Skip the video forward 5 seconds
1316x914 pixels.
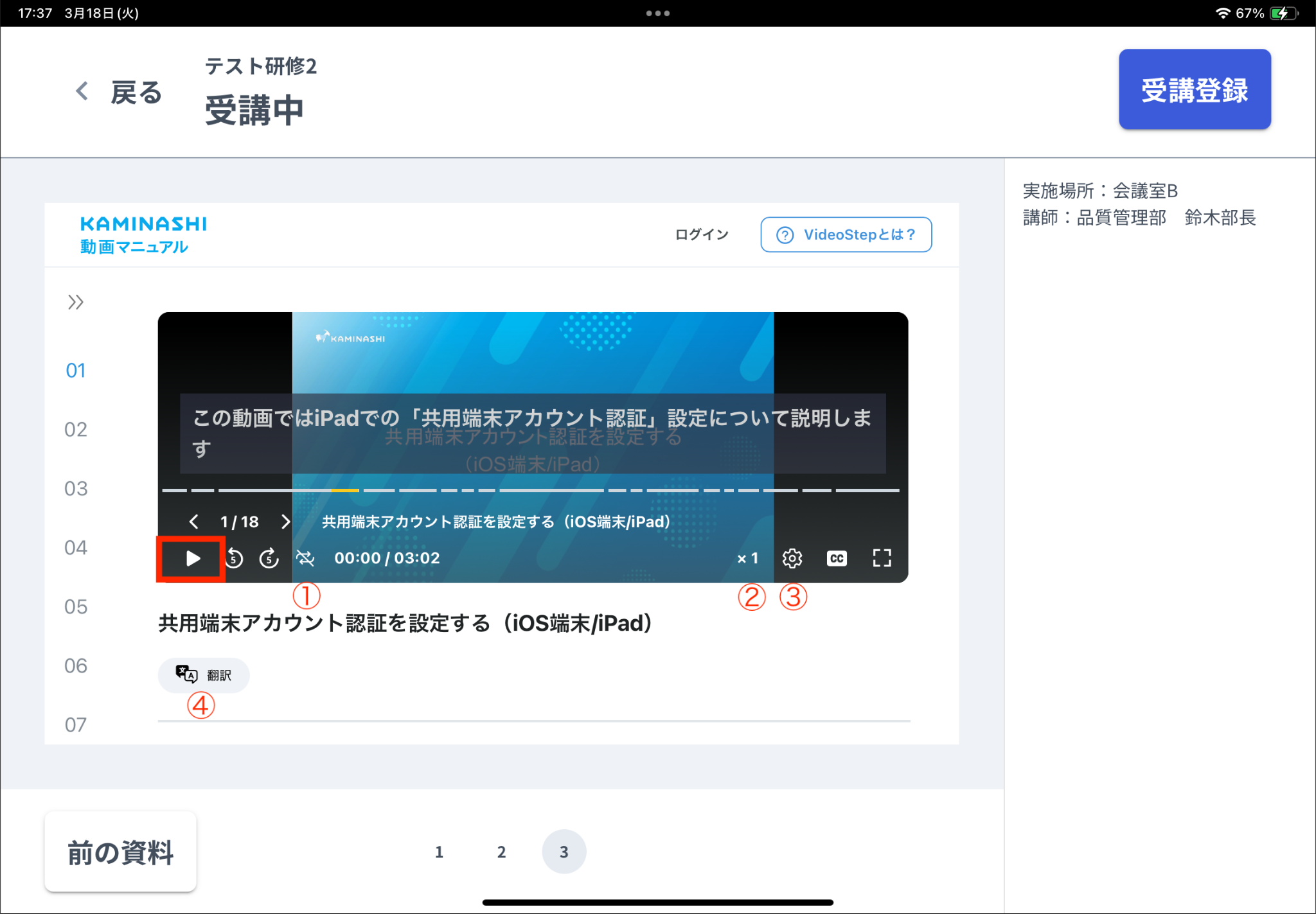[x=269, y=558]
